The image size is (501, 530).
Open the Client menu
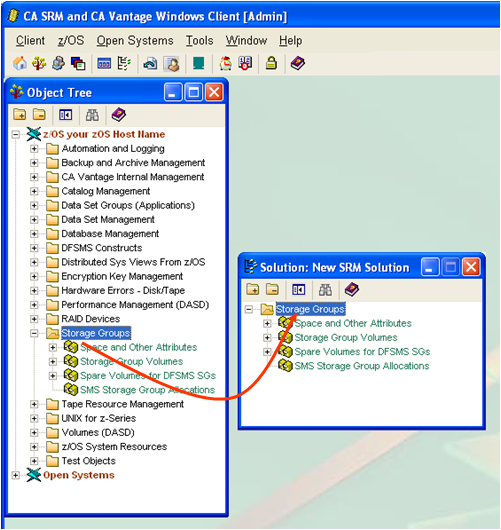[x=30, y=41]
